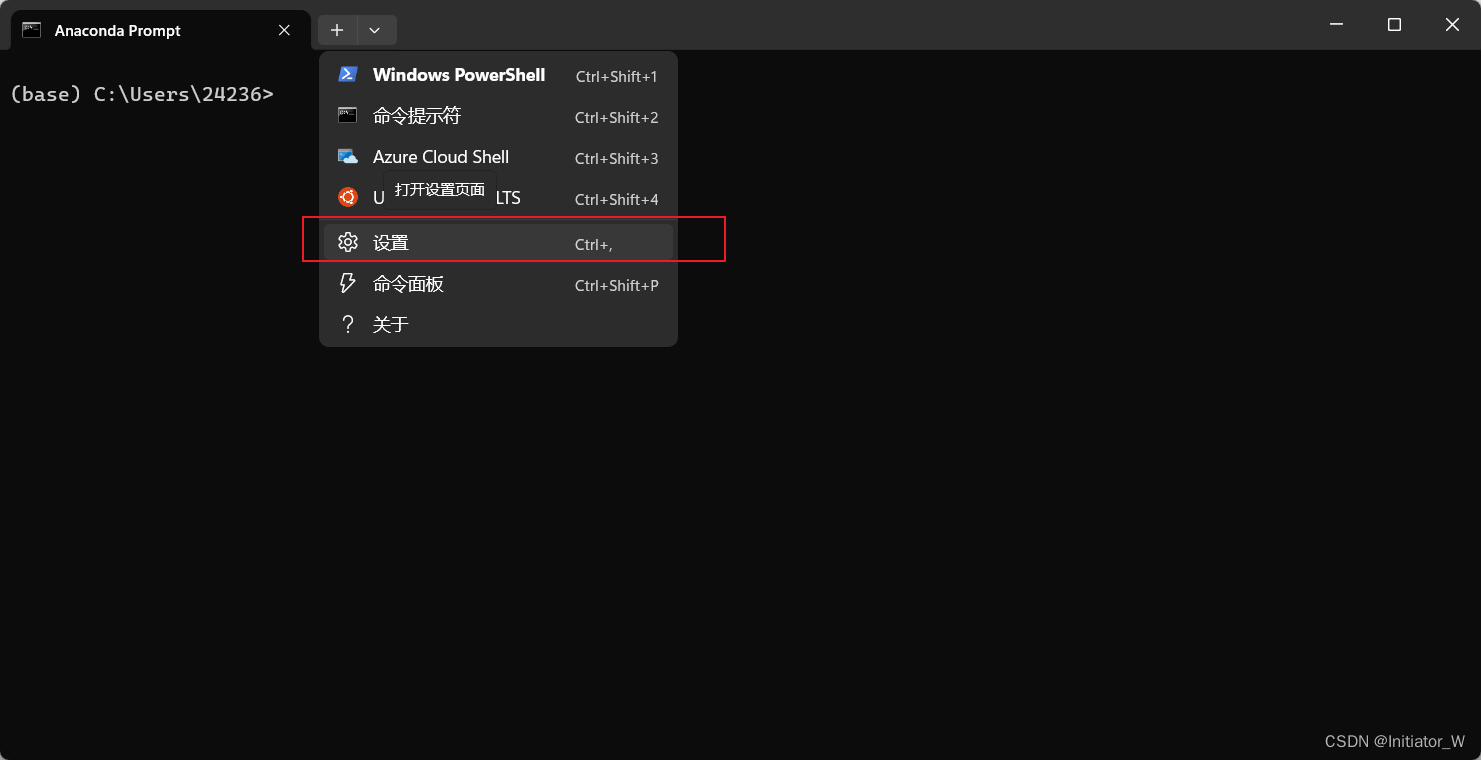Launch Azure Cloud Shell from the menu
This screenshot has width=1481, height=760.
click(x=498, y=157)
